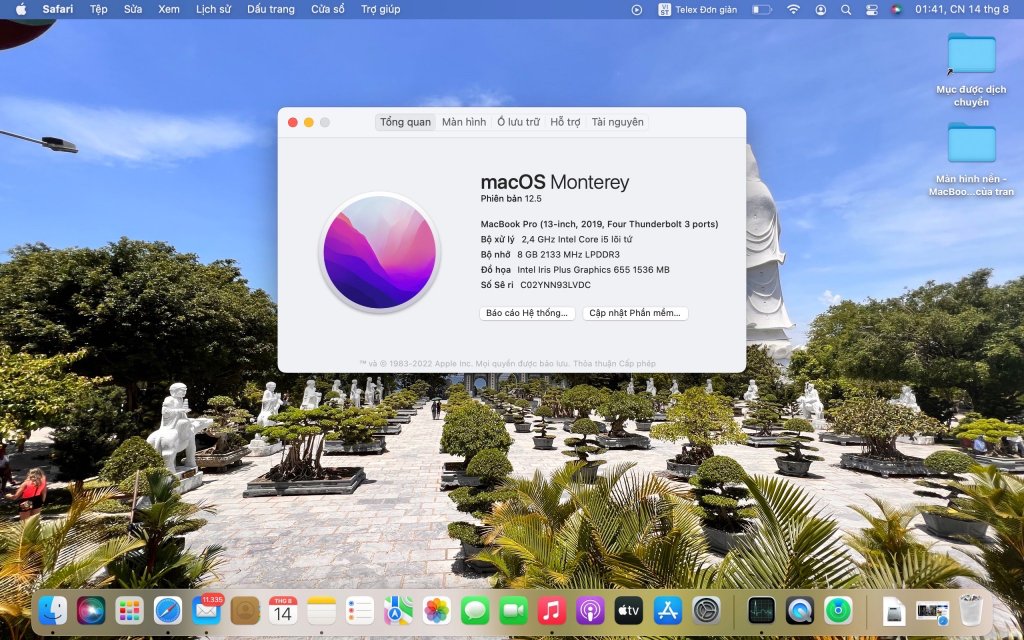Open the user account menu bar icon
1024x640 pixels.
821,9
